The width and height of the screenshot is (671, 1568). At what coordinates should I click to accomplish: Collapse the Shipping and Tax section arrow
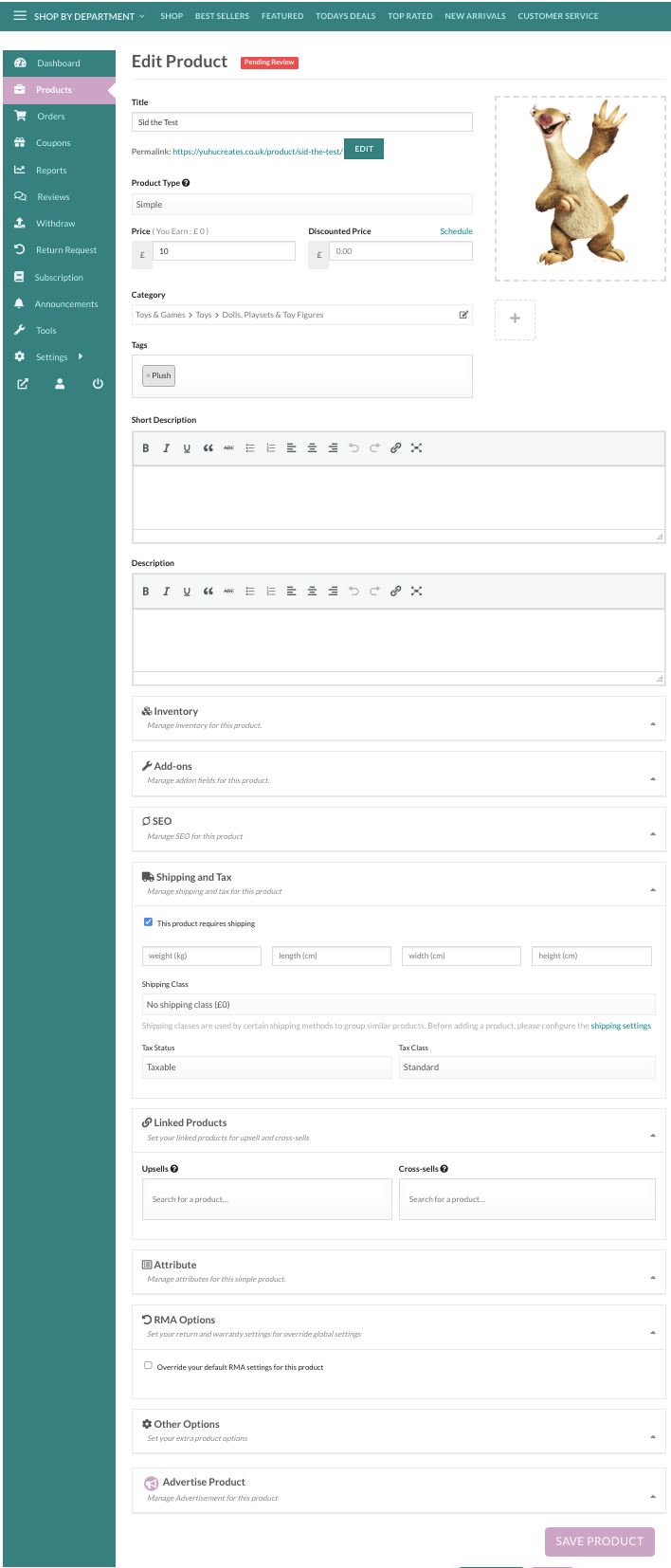tap(653, 889)
